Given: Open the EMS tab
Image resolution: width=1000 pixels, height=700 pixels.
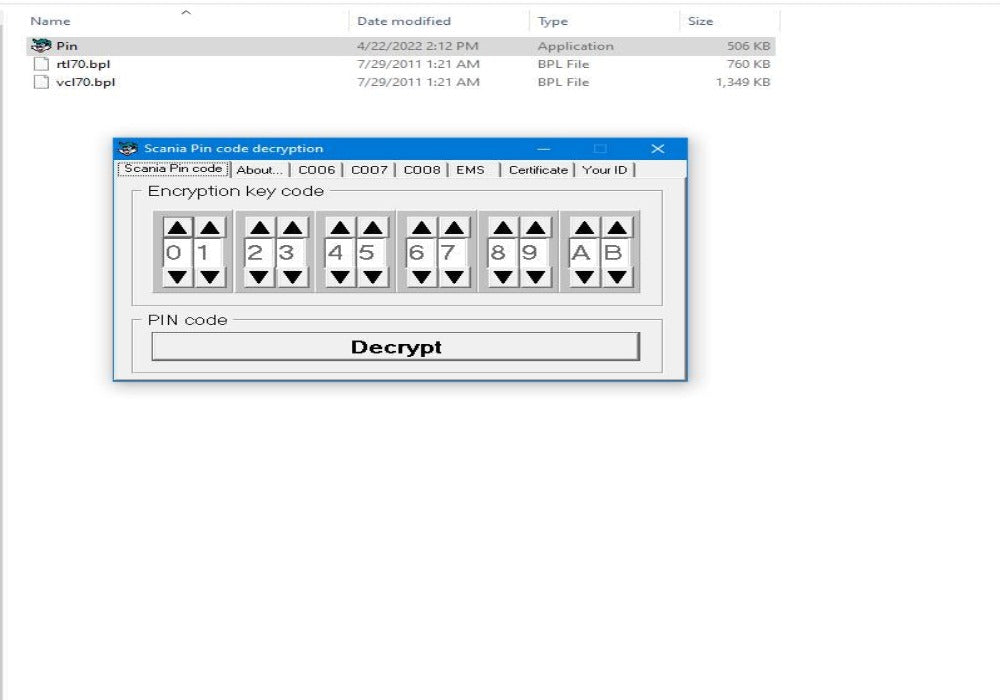Looking at the screenshot, I should (x=470, y=170).
